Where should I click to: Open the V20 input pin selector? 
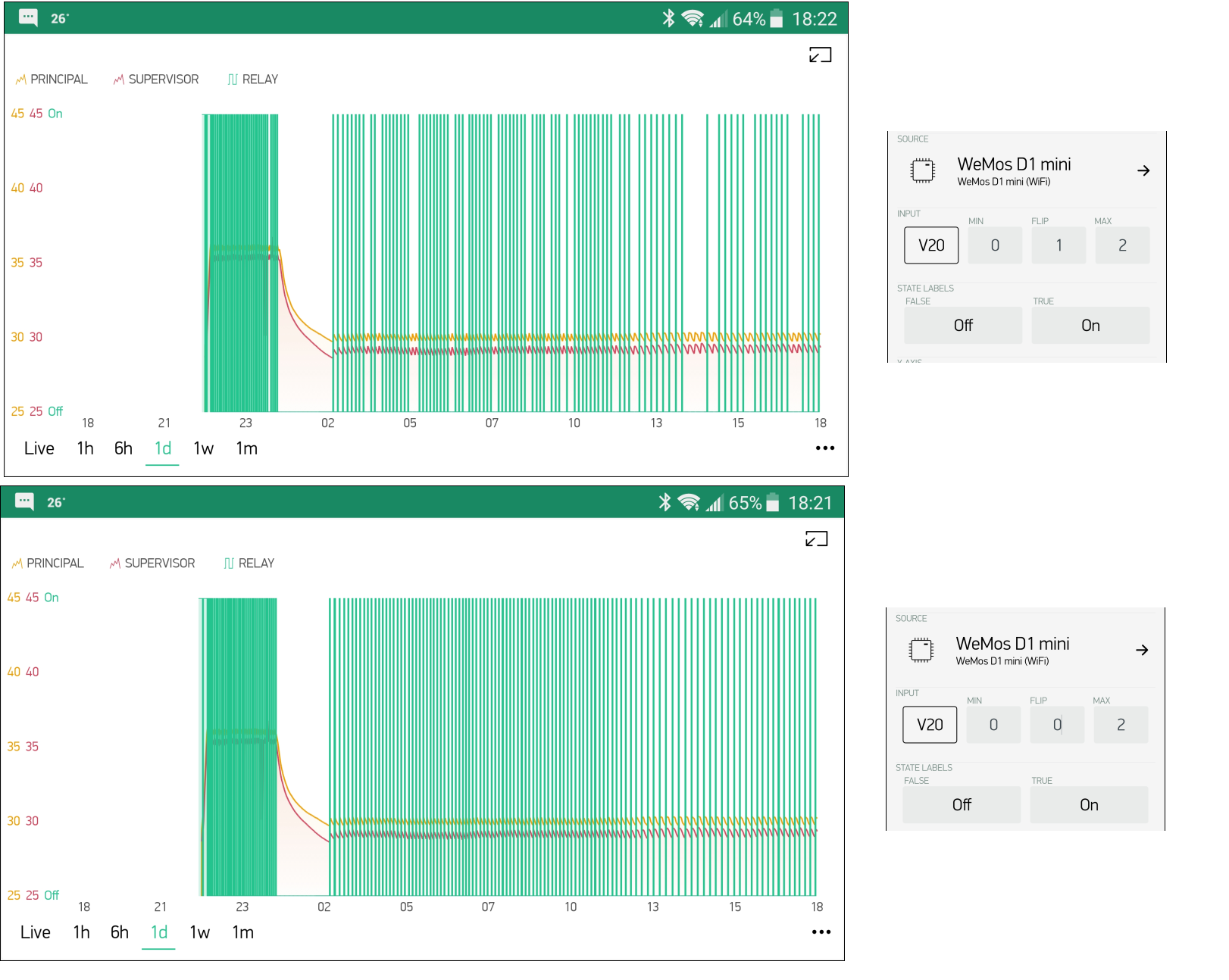pos(931,245)
